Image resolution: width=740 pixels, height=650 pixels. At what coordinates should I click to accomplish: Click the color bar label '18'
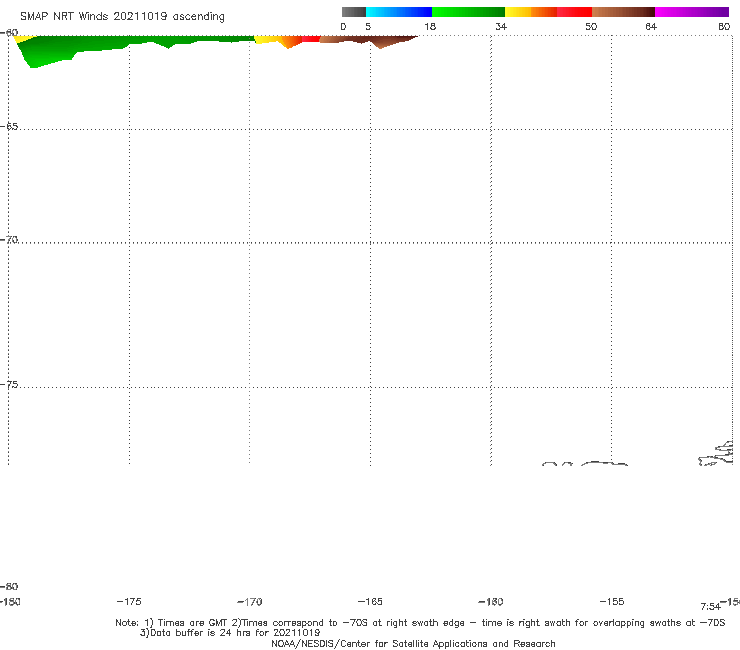coord(430,27)
